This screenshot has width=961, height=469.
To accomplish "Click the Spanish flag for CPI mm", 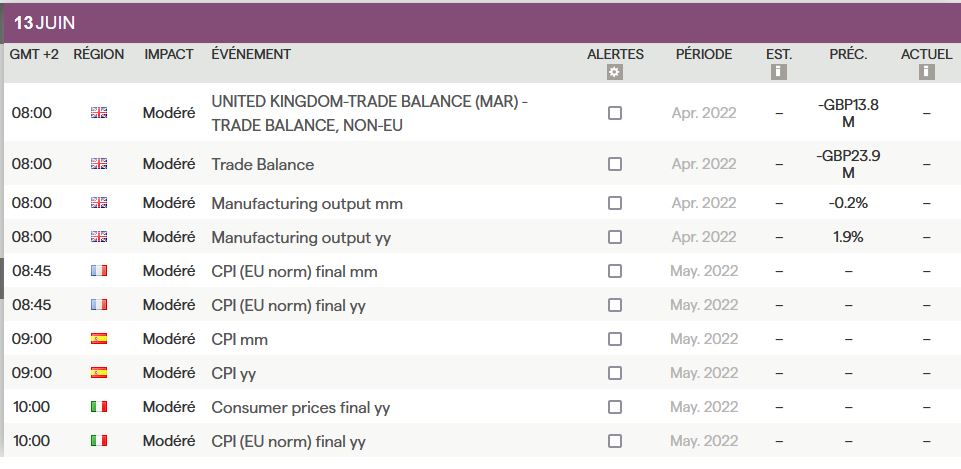I will pos(99,338).
